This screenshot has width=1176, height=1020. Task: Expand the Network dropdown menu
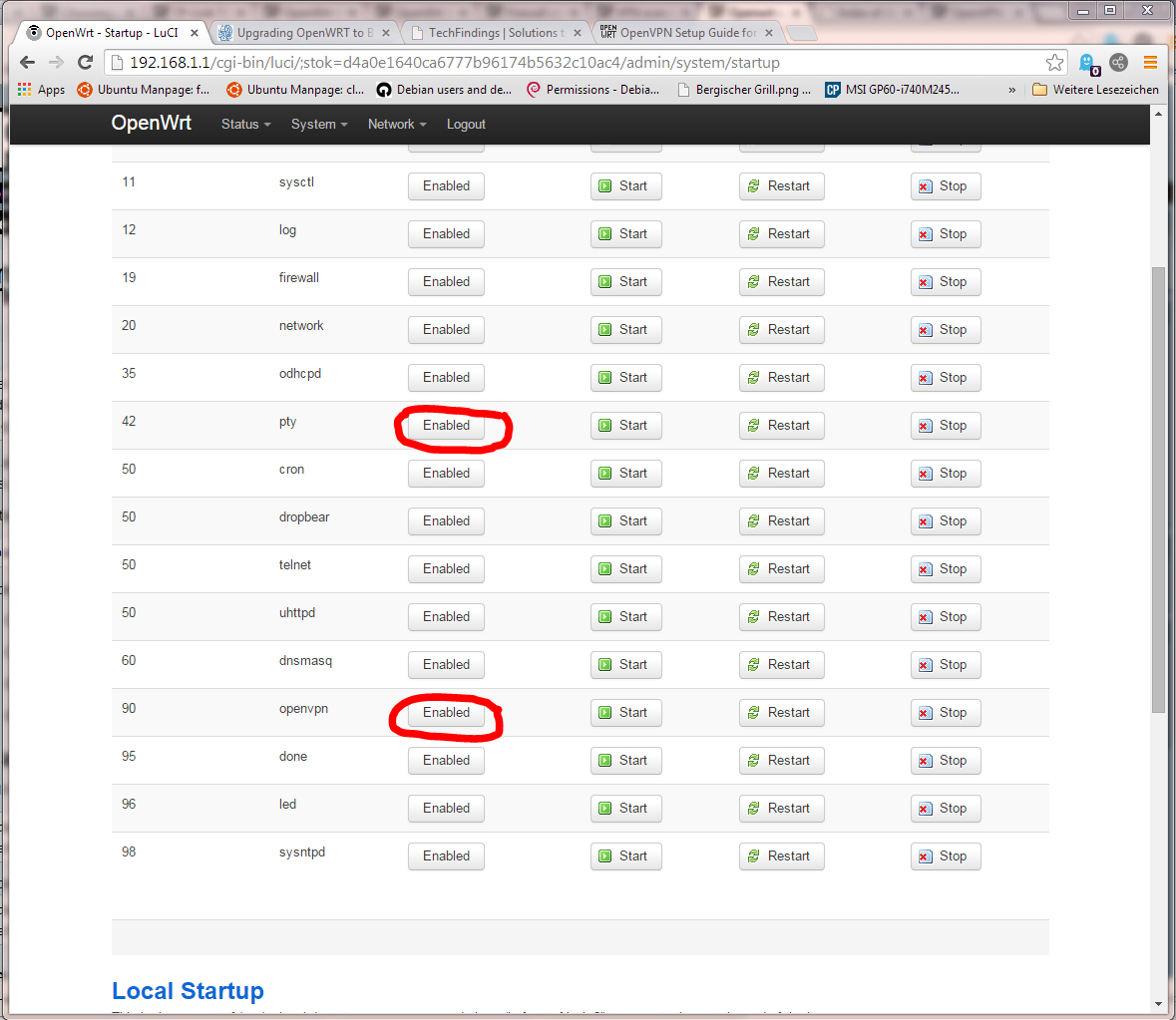[396, 125]
